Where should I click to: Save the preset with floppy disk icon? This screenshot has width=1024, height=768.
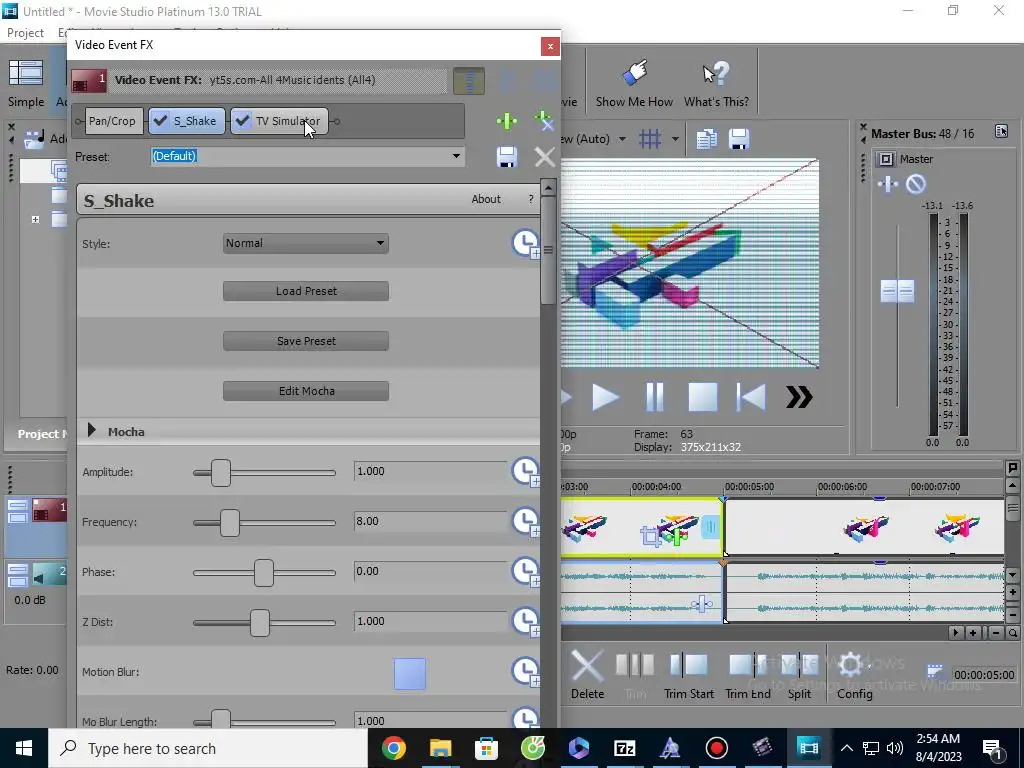coord(507,157)
